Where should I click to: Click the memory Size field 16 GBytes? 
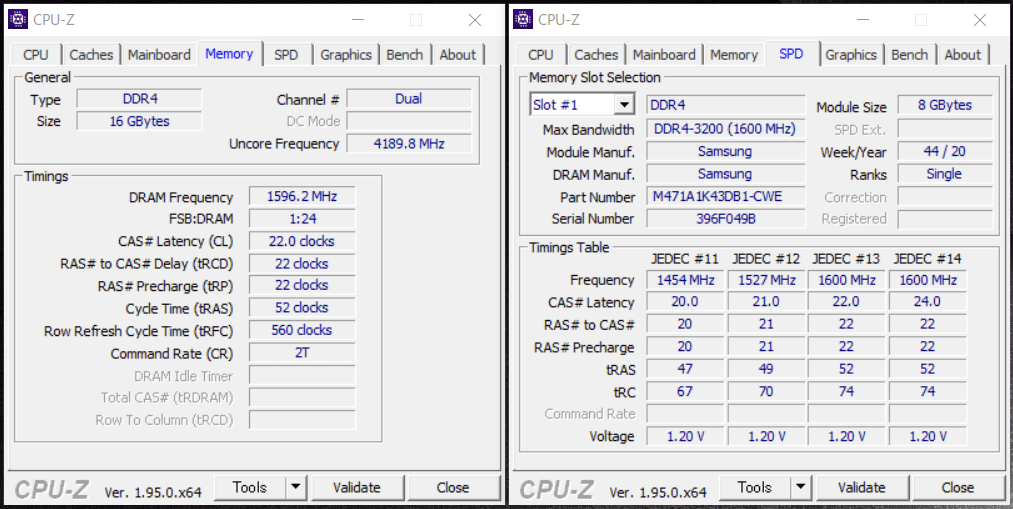point(140,121)
